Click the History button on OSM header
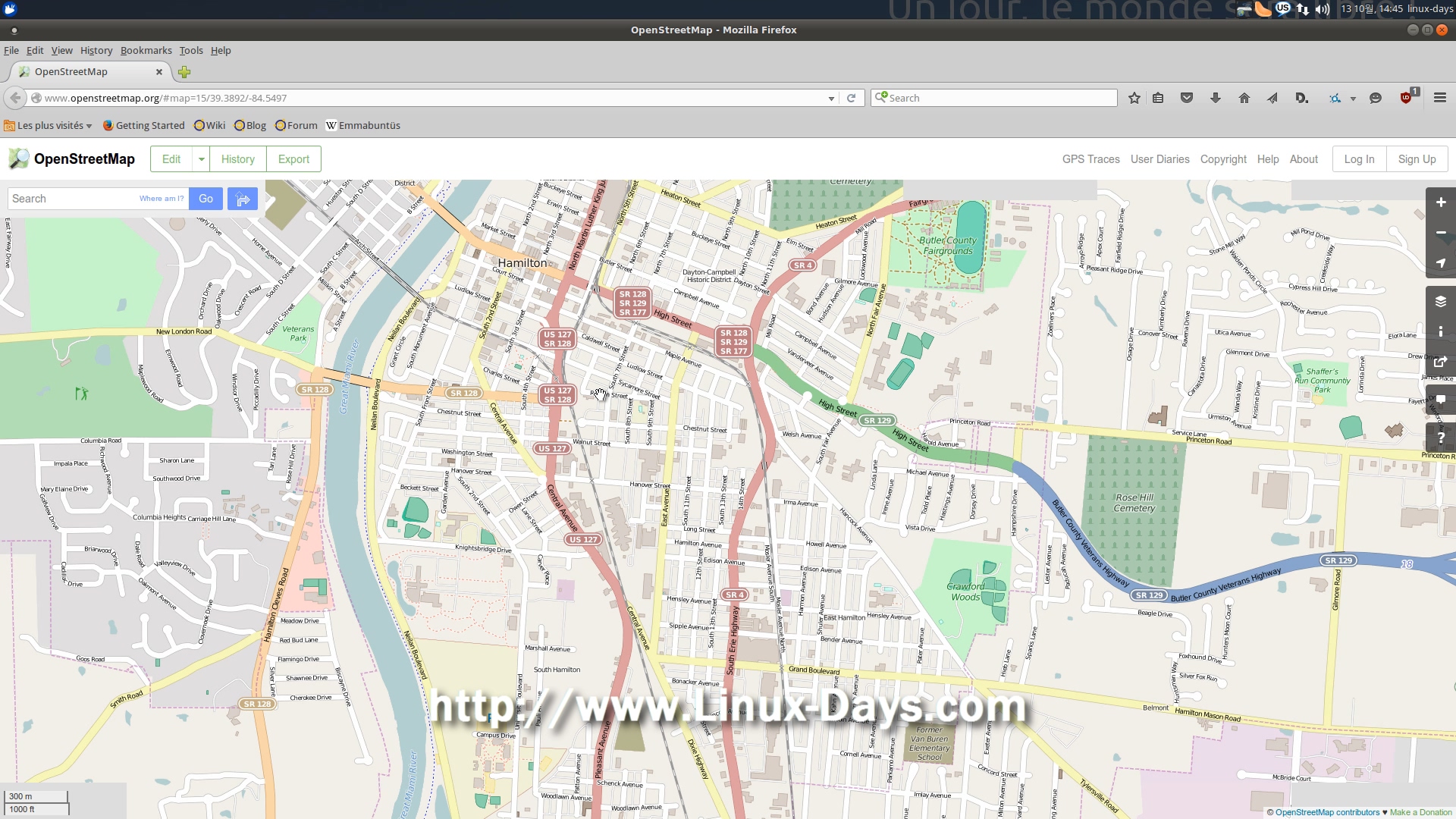This screenshot has height=819, width=1456. point(238,159)
